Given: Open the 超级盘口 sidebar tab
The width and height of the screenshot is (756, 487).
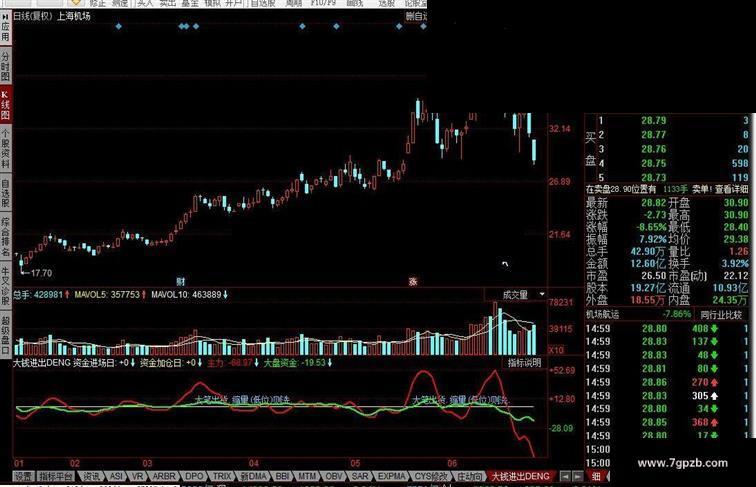Looking at the screenshot, I should click(x=5, y=333).
